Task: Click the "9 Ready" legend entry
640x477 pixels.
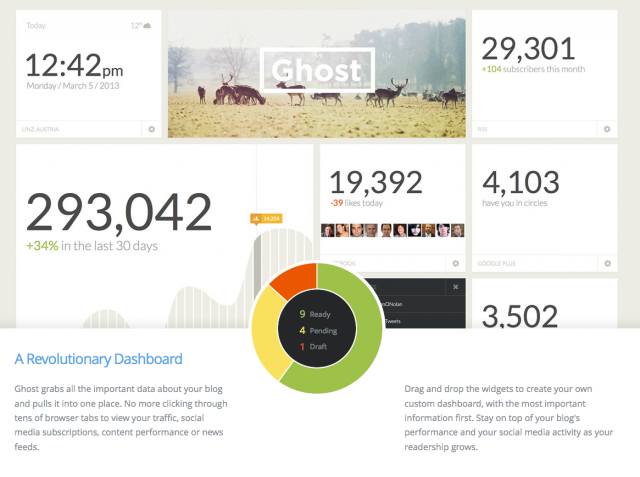Action: [x=315, y=314]
